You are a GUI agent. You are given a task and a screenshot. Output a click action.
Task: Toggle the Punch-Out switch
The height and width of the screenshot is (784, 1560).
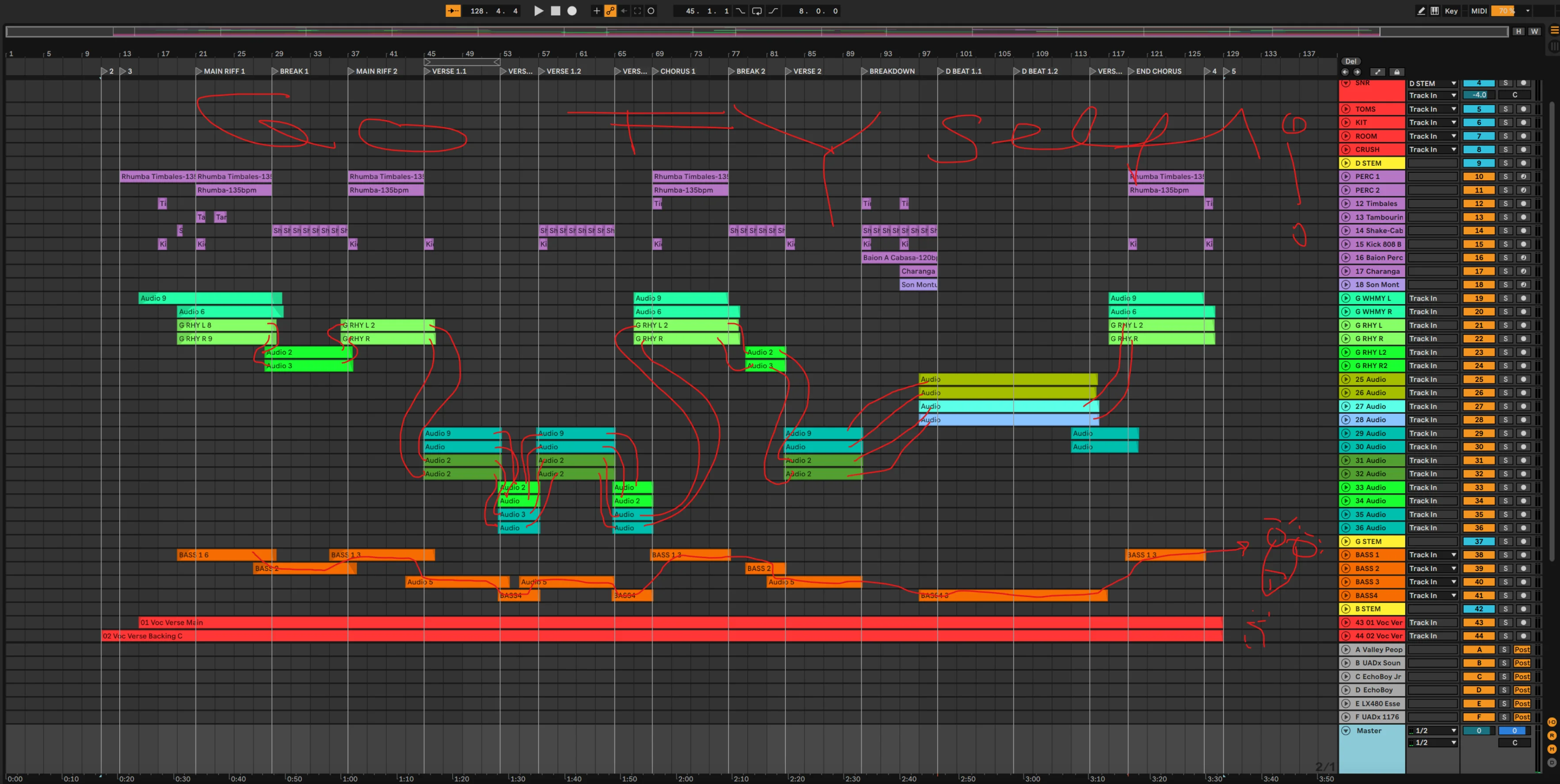click(x=773, y=11)
